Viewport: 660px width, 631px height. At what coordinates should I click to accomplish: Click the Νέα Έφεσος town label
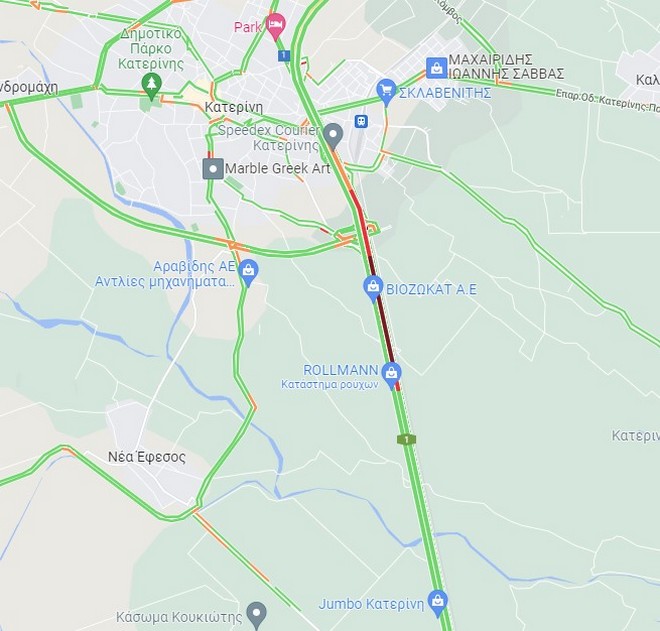[x=146, y=457]
